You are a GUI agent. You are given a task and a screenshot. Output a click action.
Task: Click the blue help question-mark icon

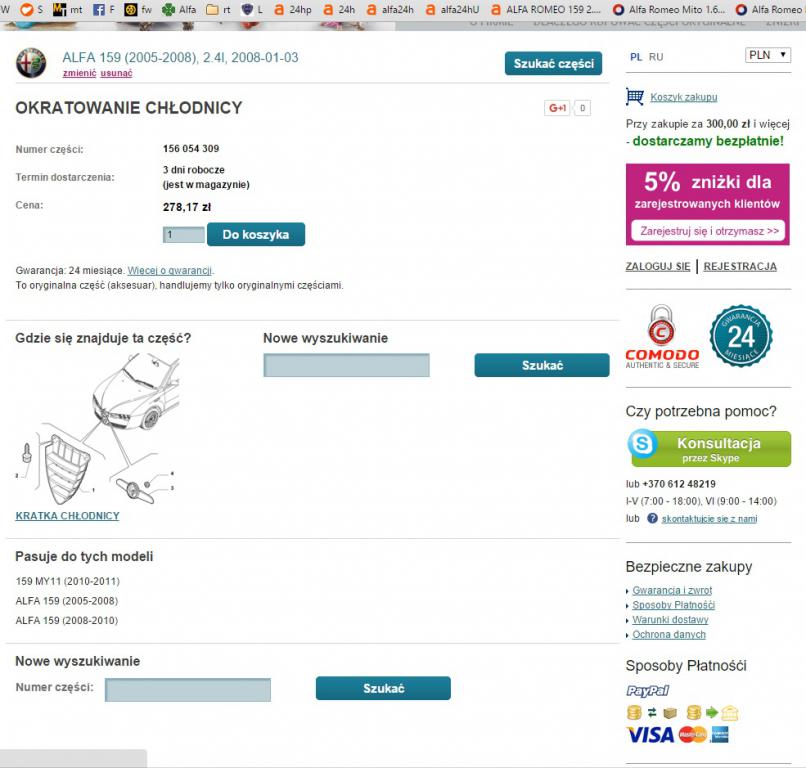pyautogui.click(x=652, y=518)
